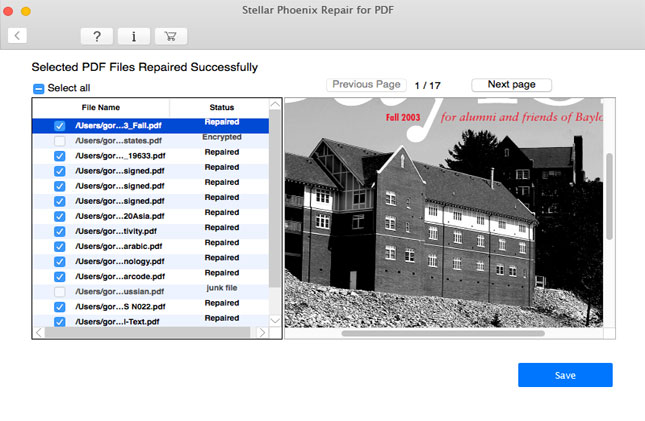This screenshot has width=645, height=421.
Task: Click the file list horizontal scrollbar thumb
Action: point(147,333)
